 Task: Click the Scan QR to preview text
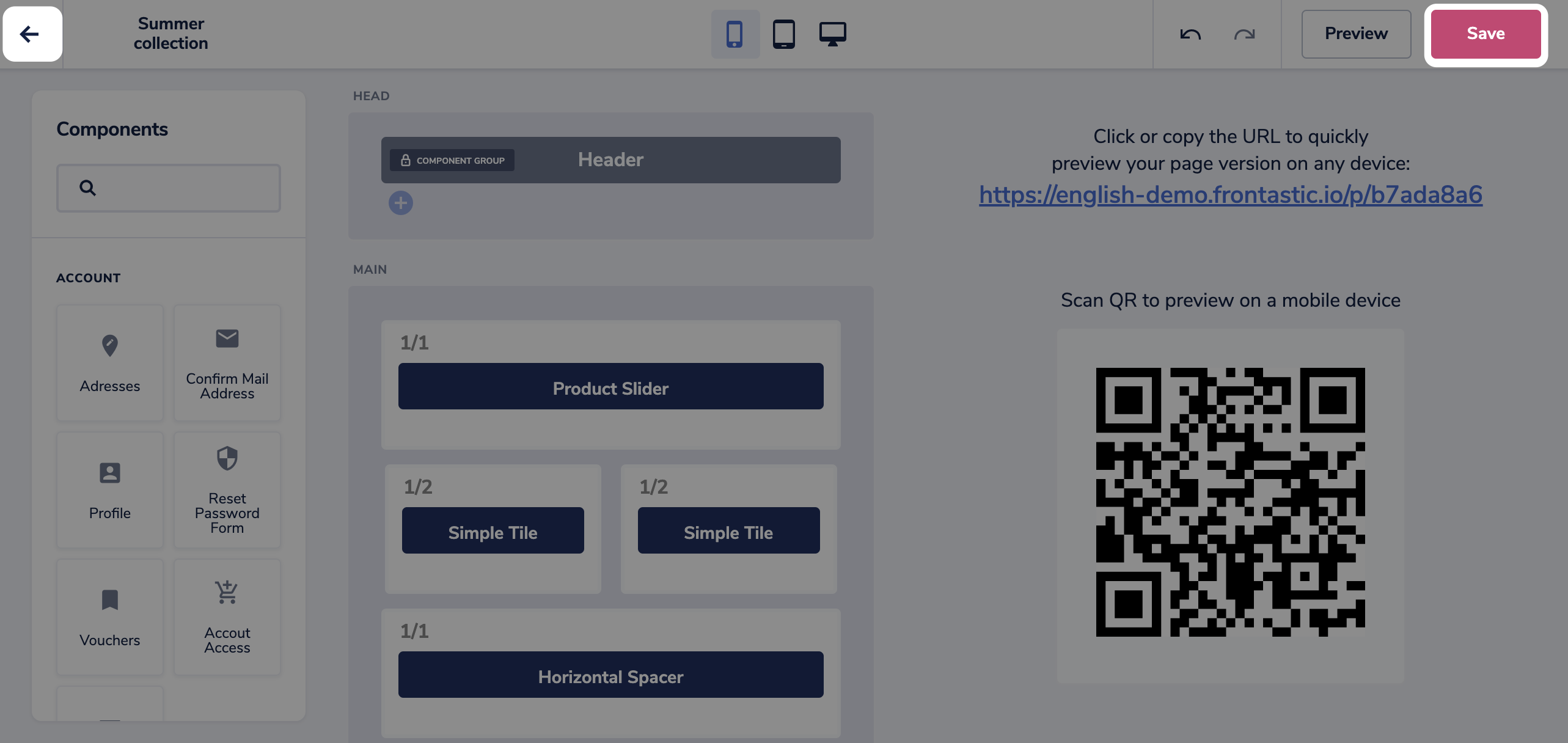point(1231,300)
